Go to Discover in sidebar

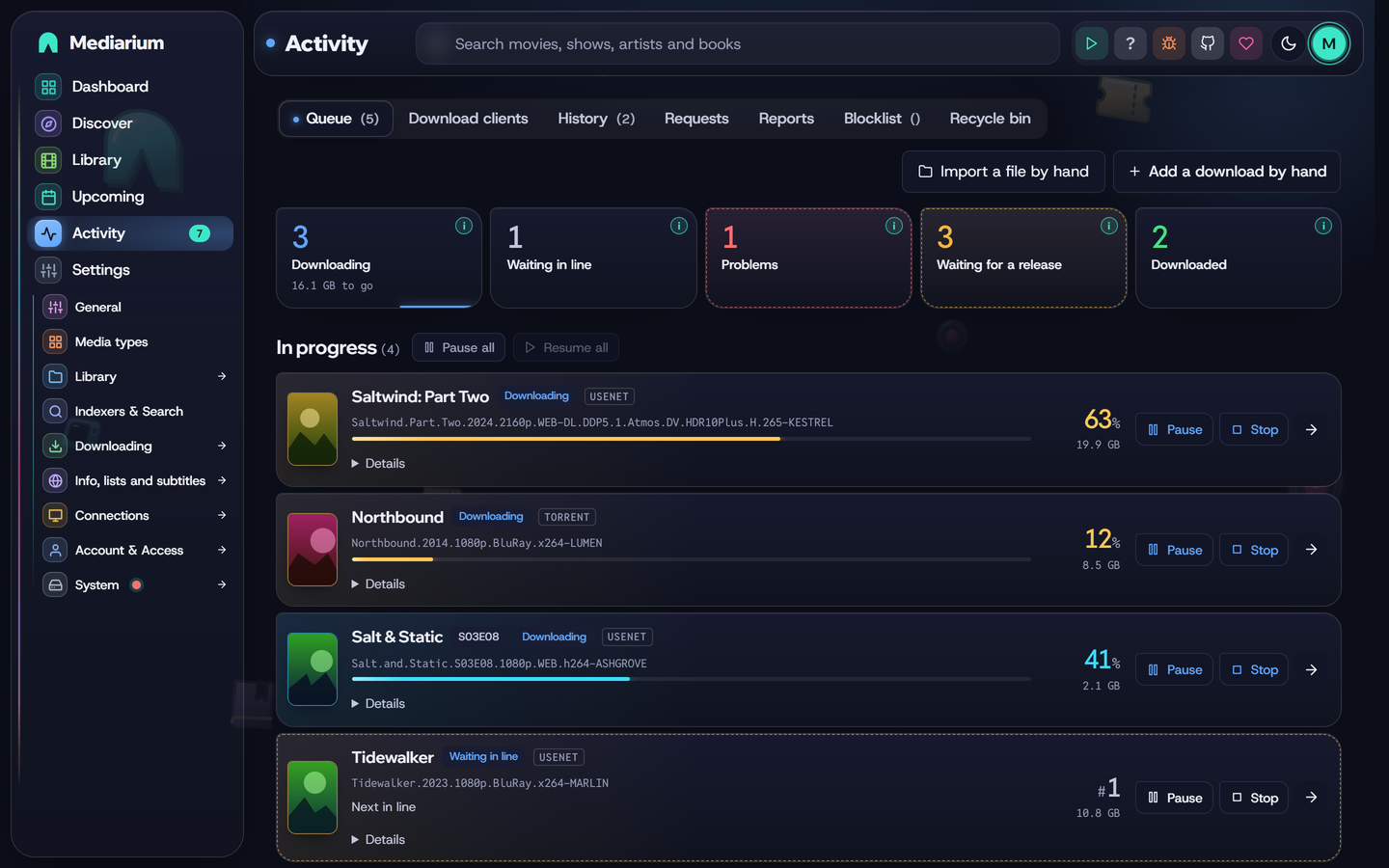coord(131,123)
